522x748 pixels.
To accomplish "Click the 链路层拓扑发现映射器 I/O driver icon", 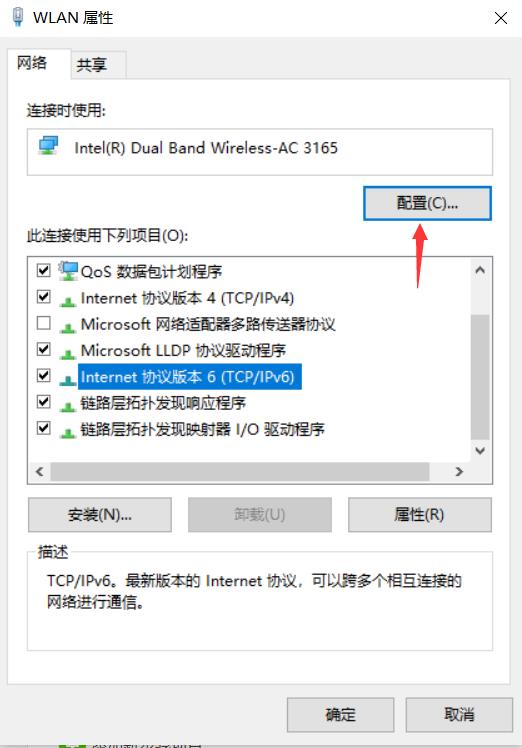I will click(68, 432).
